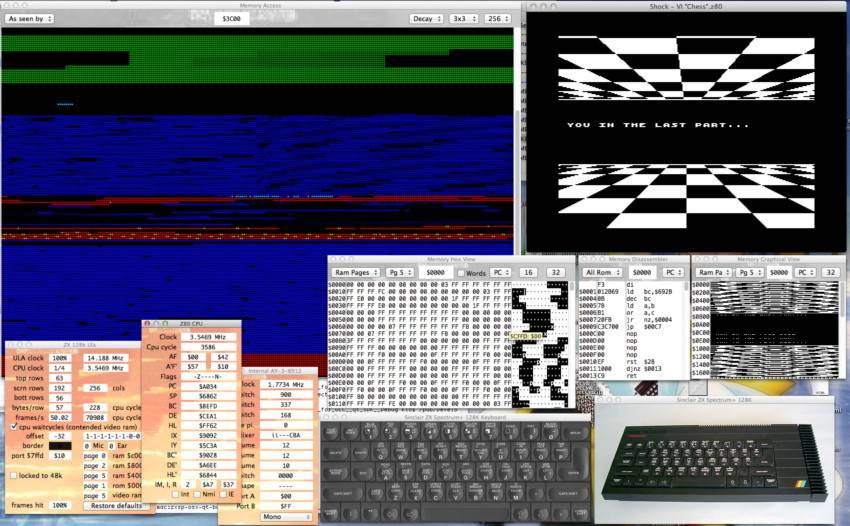Close the Z80 CPU window with red button

coord(147,324)
